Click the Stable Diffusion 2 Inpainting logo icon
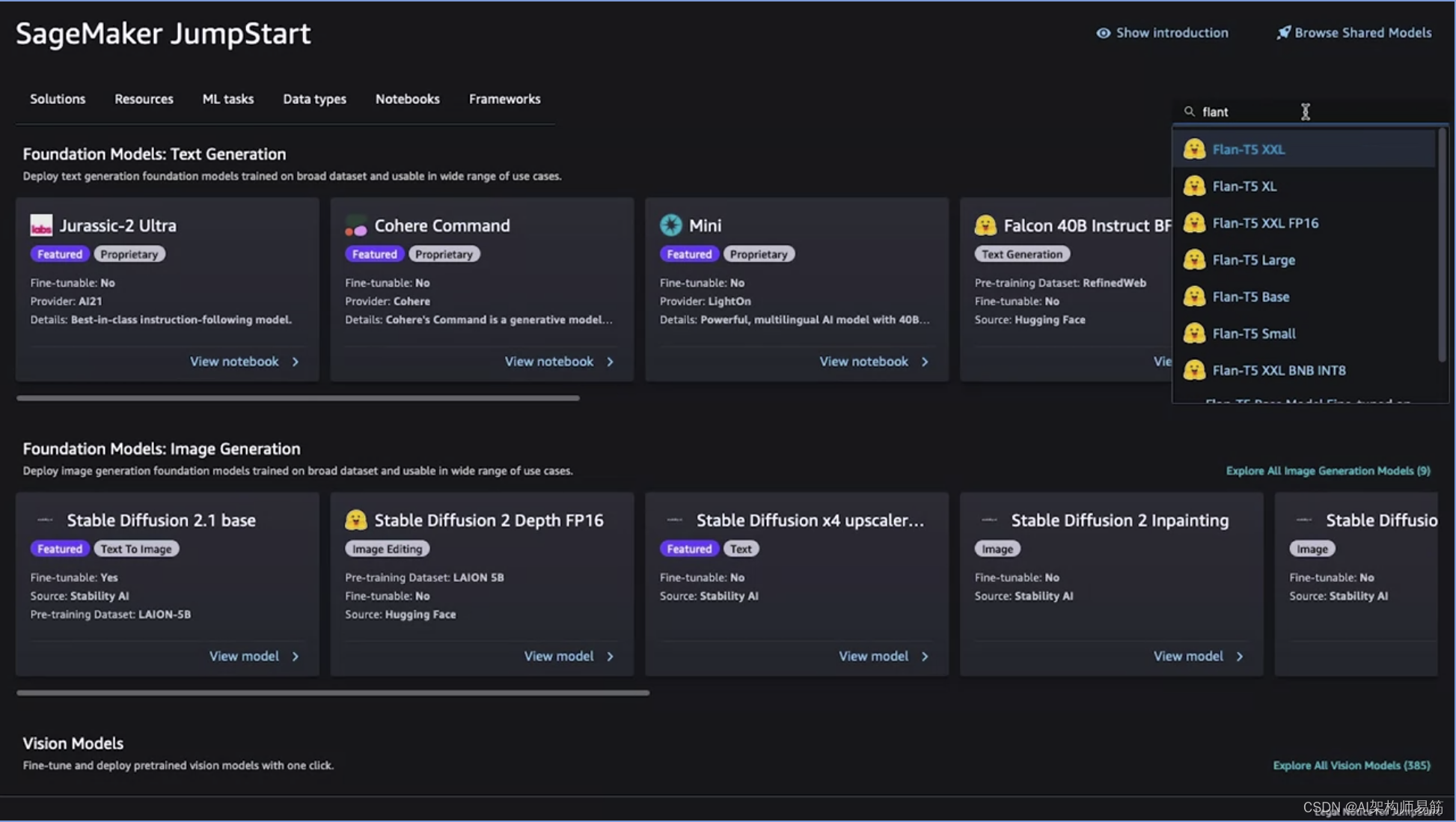Viewport: 1456px width, 822px height. [x=989, y=520]
